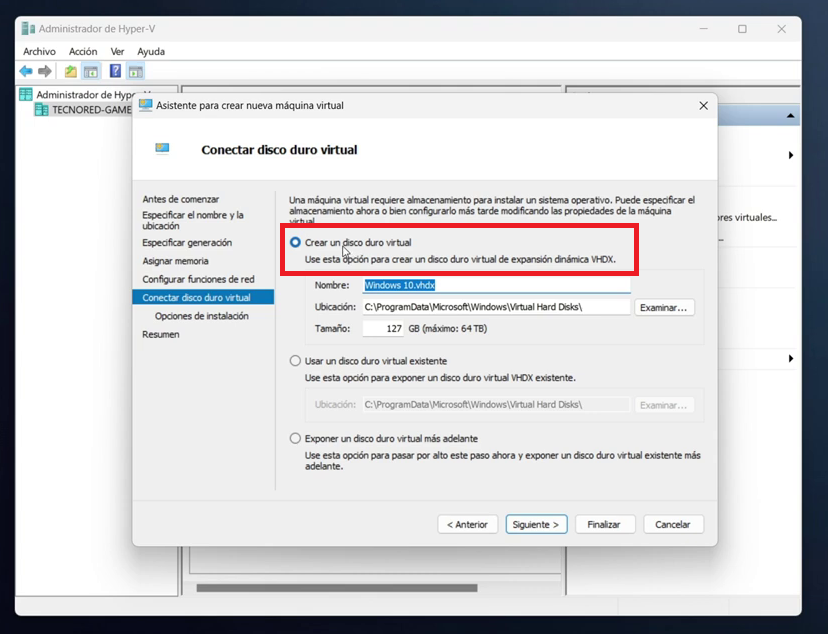This screenshot has height=634, width=828.
Task: Close the new virtual machine wizard
Action: pos(703,106)
